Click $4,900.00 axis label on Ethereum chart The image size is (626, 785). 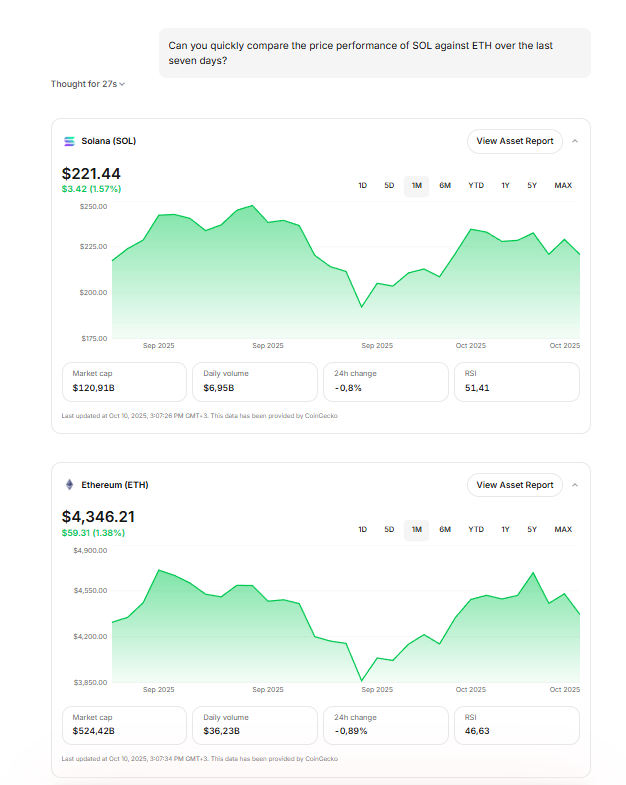(90, 551)
